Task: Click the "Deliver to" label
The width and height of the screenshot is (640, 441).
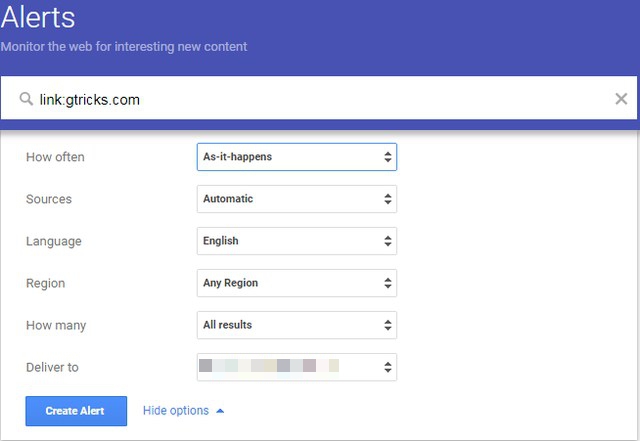Action: point(53,367)
